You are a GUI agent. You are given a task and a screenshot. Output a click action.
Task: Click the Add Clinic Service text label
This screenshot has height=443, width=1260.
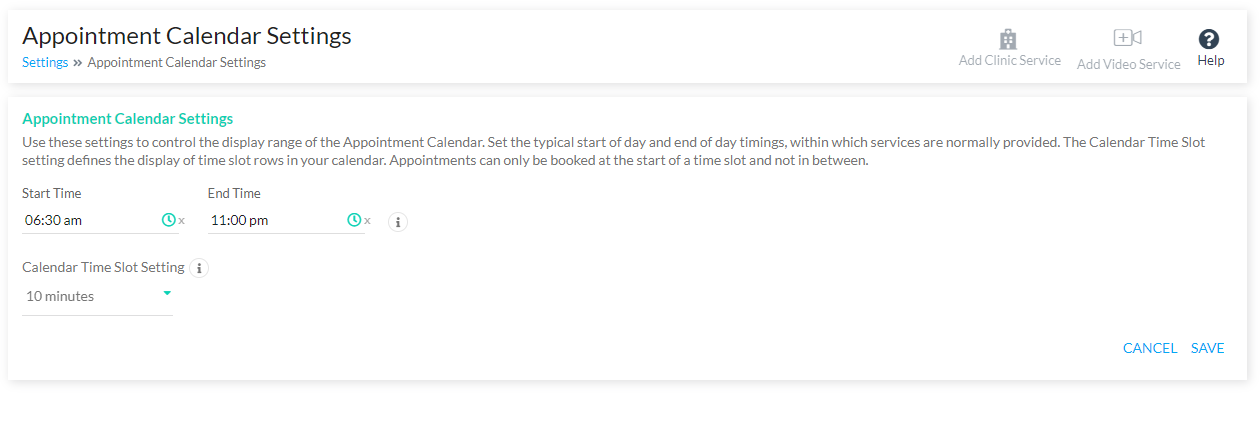(1010, 60)
